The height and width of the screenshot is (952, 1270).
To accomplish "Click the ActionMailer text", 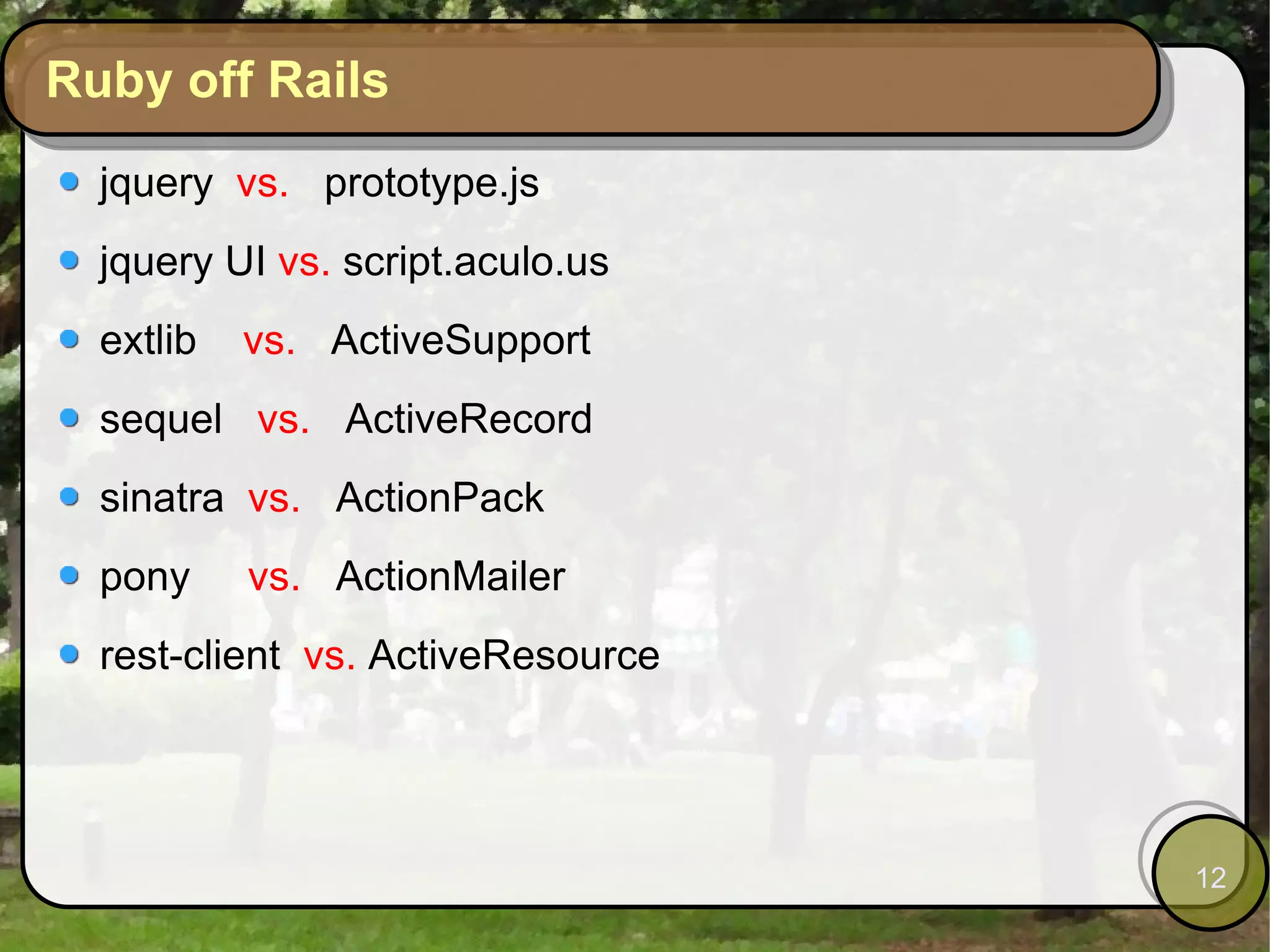I will 450,577.
